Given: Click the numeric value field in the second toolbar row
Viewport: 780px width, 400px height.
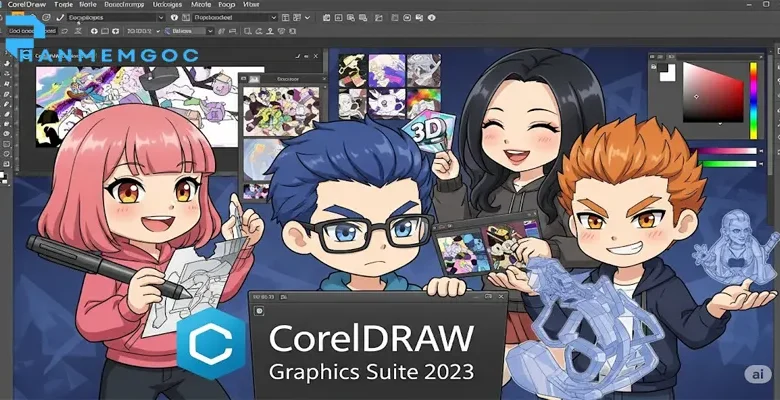Looking at the screenshot, I should [139, 31].
